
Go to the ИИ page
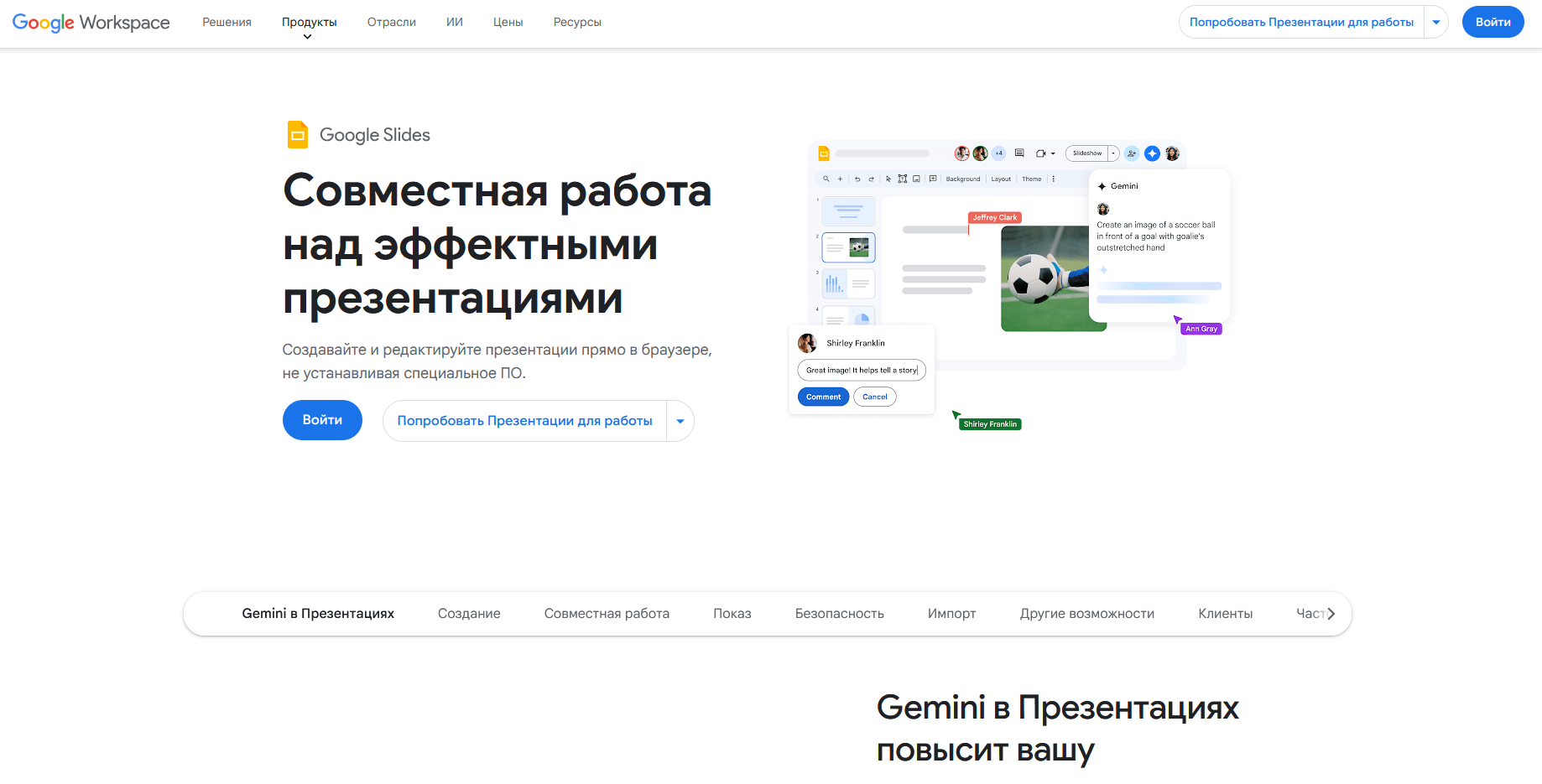(x=455, y=22)
